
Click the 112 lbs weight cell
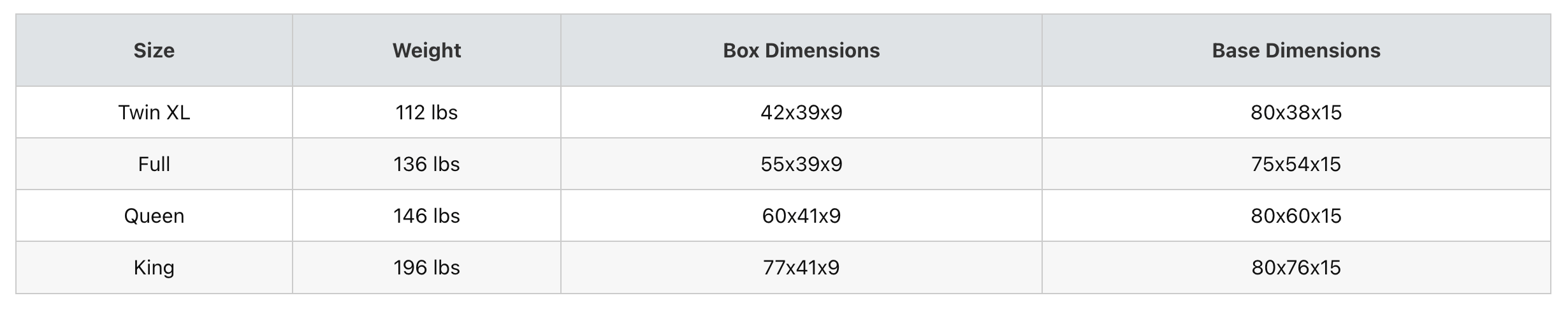click(x=426, y=112)
